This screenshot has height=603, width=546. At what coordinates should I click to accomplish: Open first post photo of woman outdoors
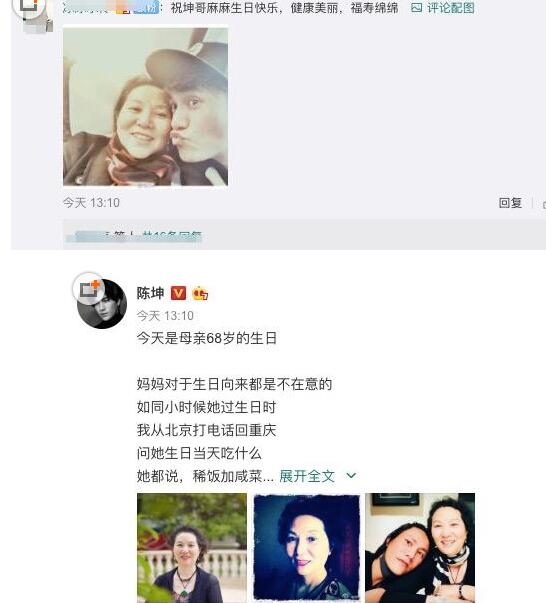[x=192, y=548]
